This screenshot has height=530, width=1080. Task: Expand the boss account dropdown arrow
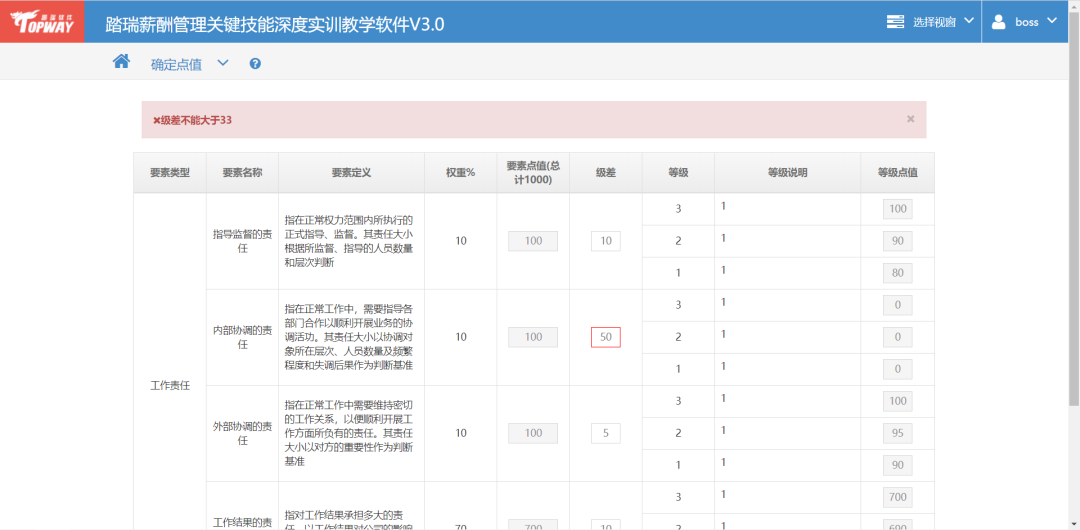tap(1052, 21)
